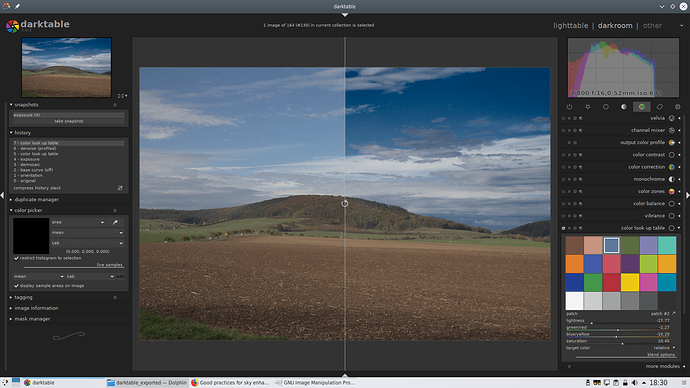Select the color module group icon
Viewport: 690px width, 388px height.
[x=642, y=107]
